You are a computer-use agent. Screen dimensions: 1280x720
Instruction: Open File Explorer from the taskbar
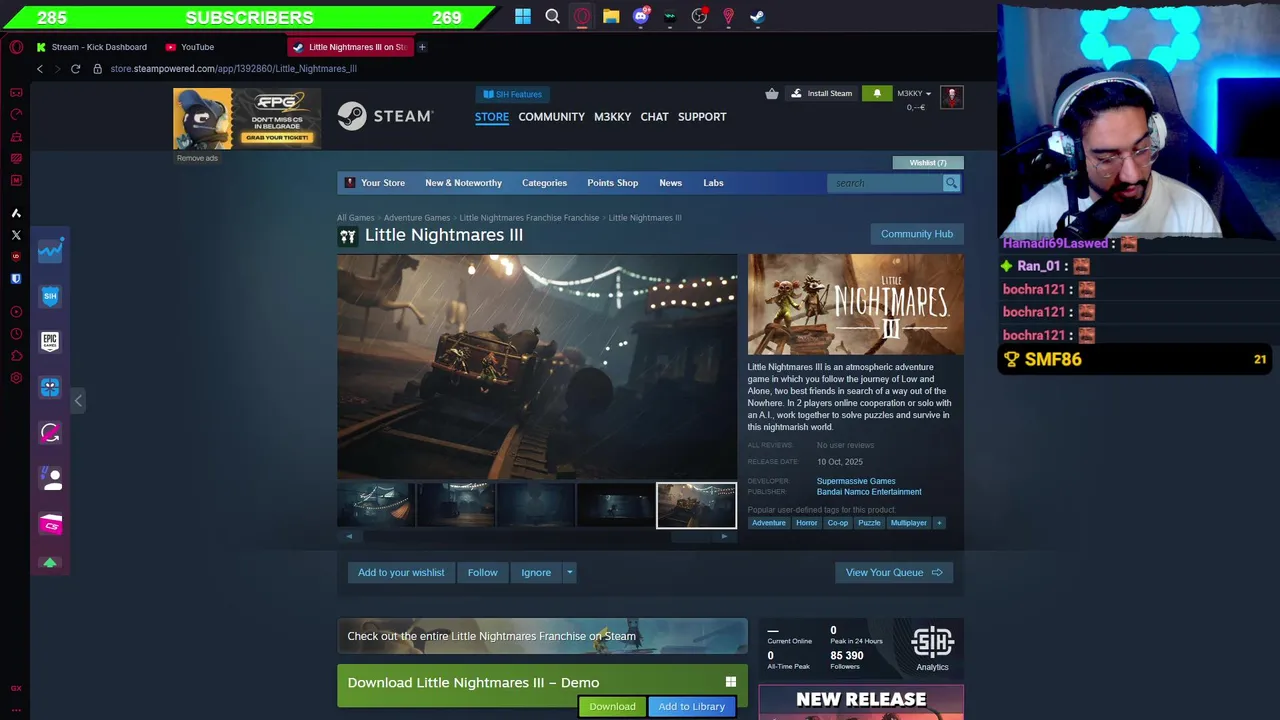611,16
